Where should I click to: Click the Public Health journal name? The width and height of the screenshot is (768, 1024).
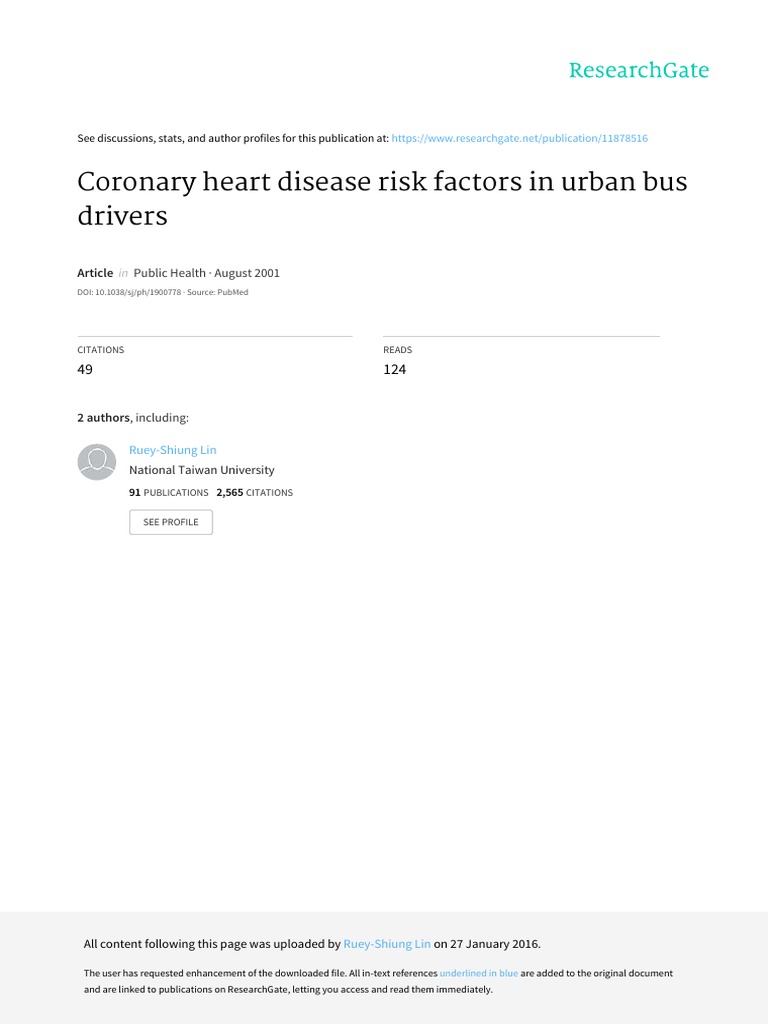coord(170,273)
